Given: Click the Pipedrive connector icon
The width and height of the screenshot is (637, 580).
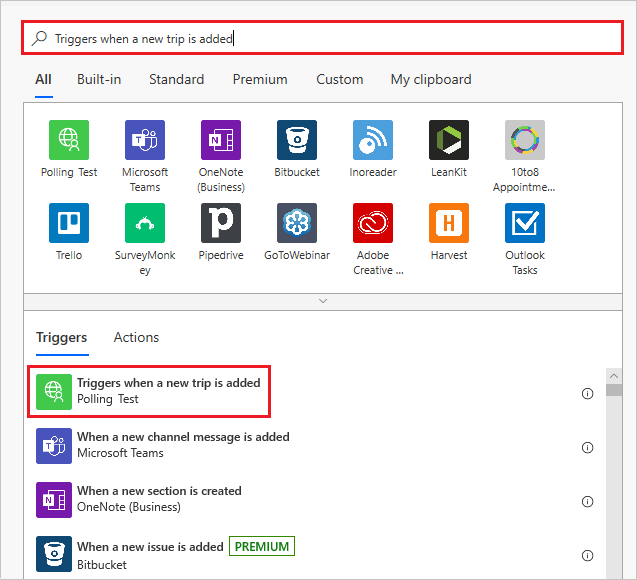Looking at the screenshot, I should pos(221,223).
